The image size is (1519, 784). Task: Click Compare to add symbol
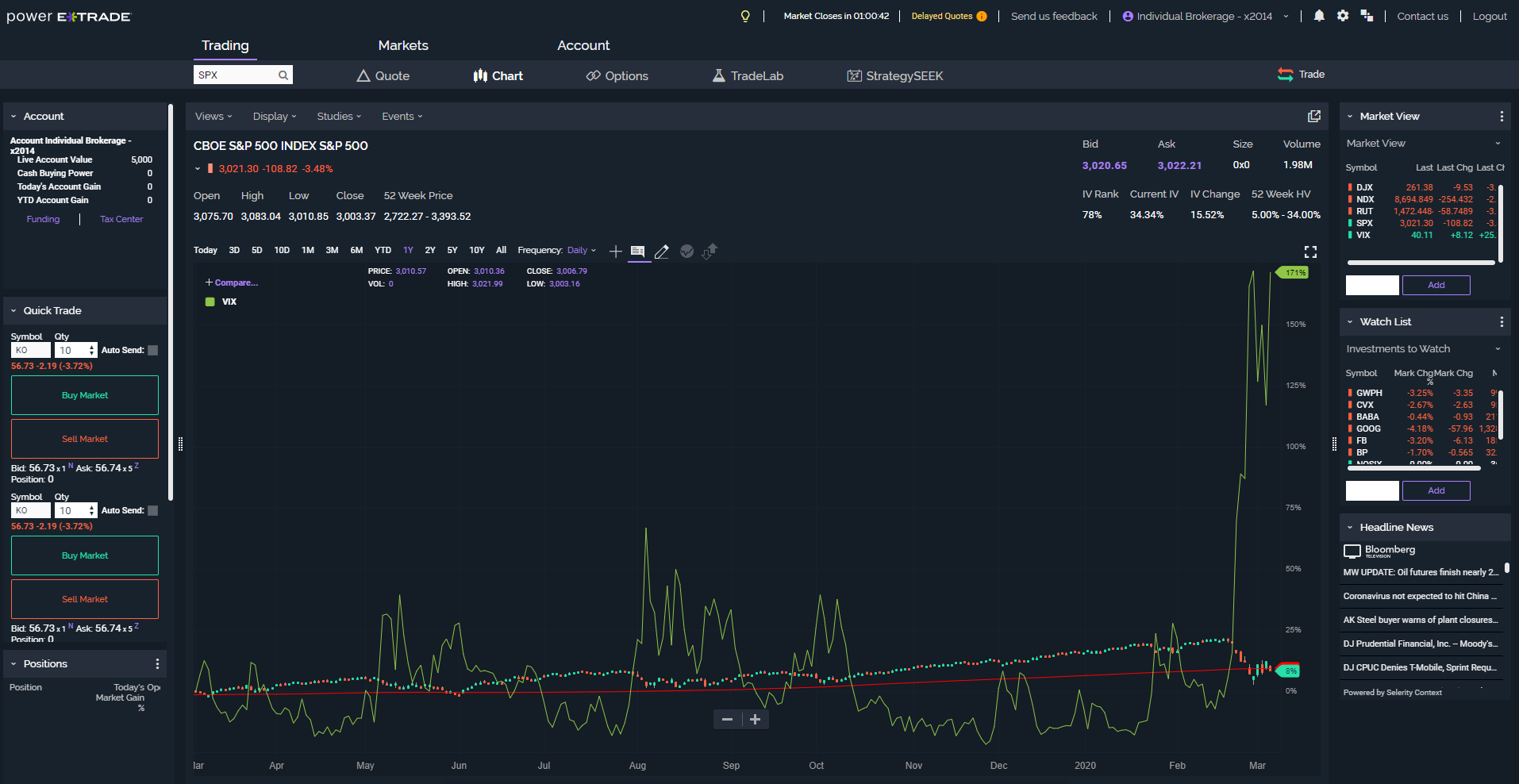[x=232, y=283]
